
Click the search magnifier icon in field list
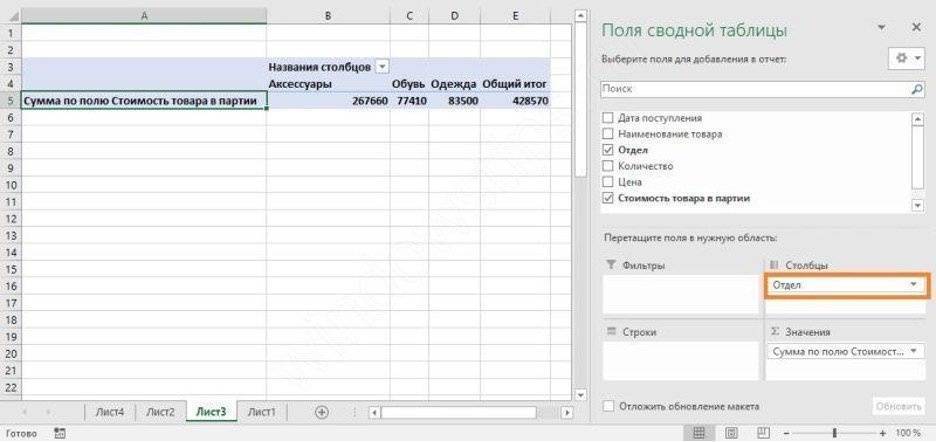point(917,89)
